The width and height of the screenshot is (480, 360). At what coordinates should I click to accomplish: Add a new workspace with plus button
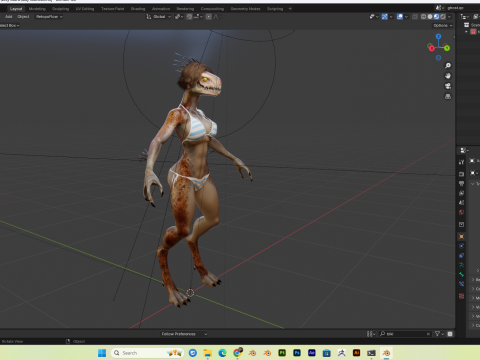point(290,9)
